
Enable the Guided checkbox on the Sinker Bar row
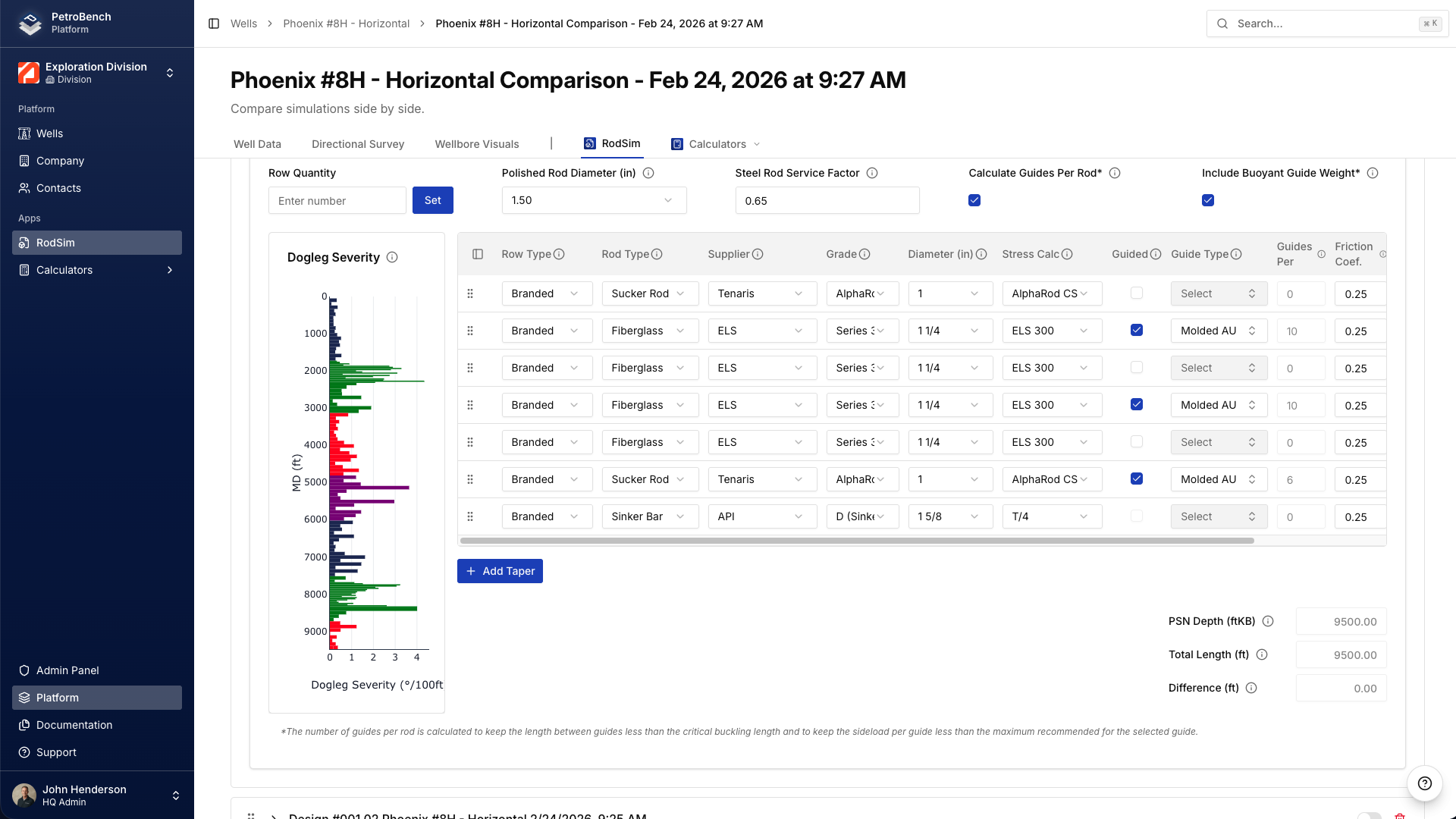tap(1136, 516)
